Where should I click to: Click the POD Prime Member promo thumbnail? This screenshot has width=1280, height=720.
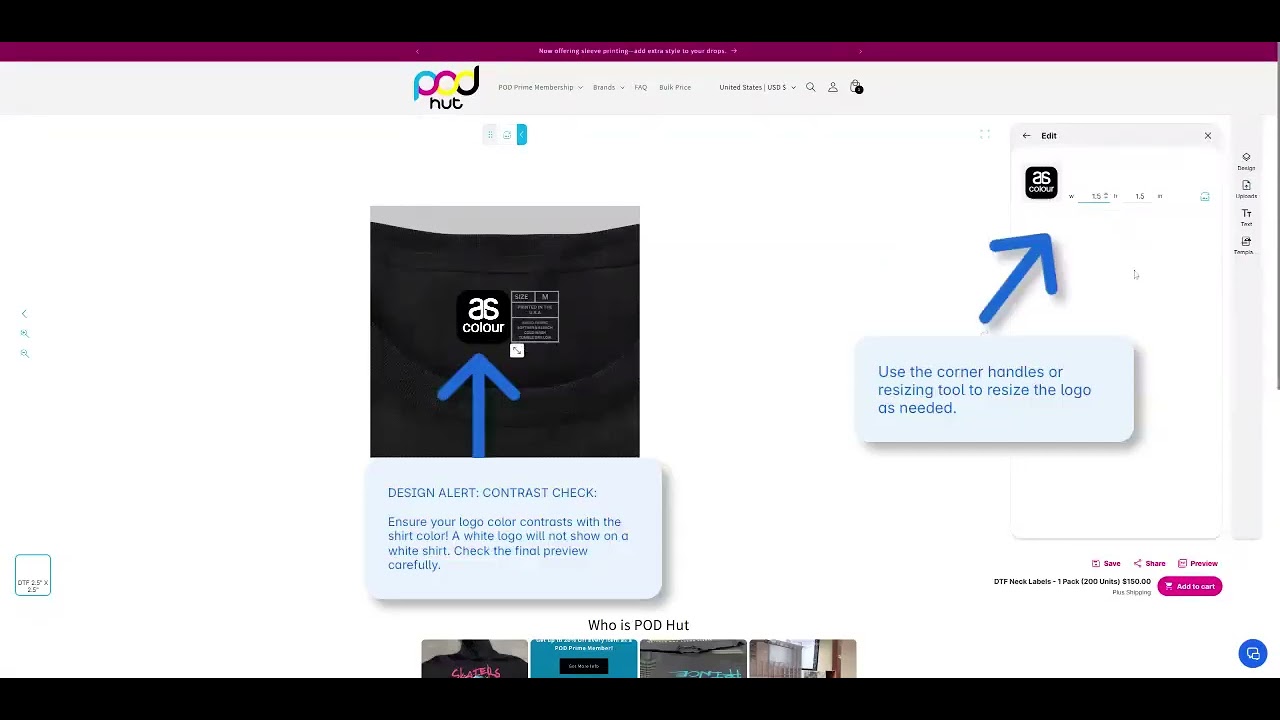(584, 659)
